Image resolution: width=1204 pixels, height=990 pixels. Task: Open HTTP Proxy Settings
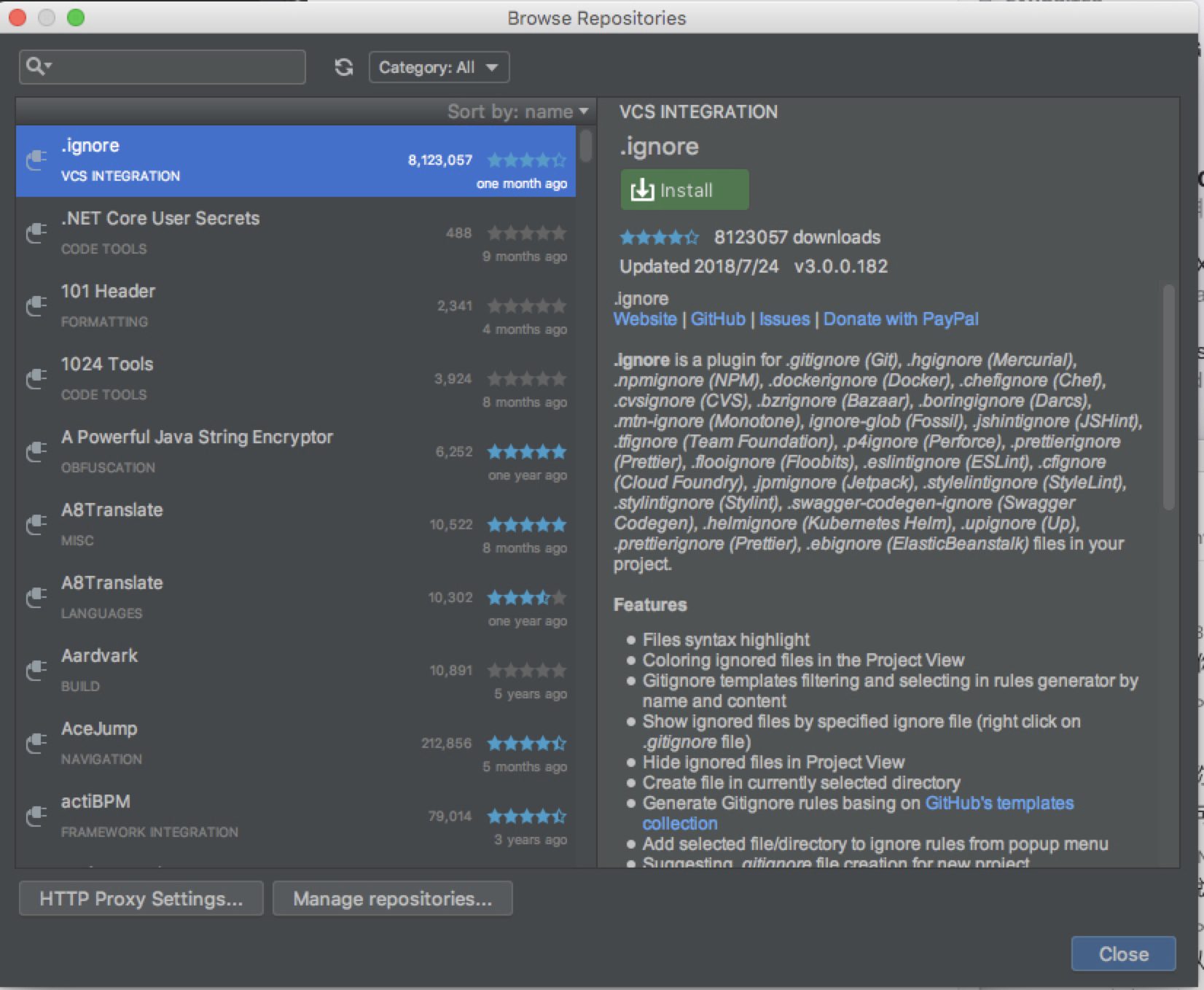point(141,898)
